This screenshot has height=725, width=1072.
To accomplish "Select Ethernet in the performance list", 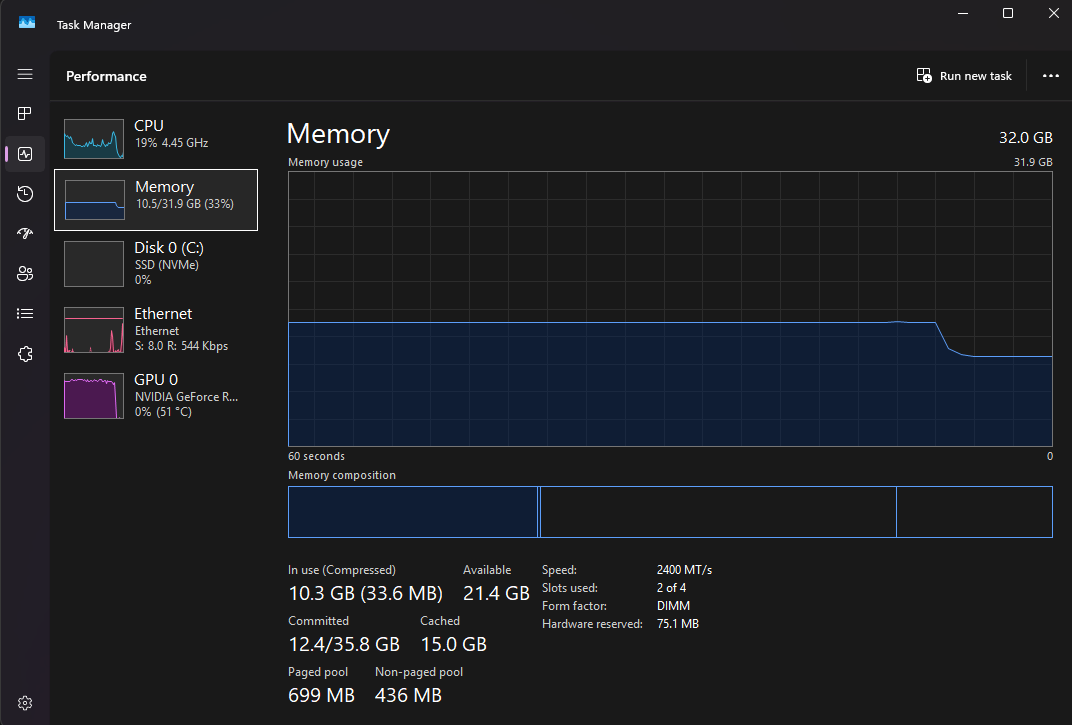I will tap(156, 330).
